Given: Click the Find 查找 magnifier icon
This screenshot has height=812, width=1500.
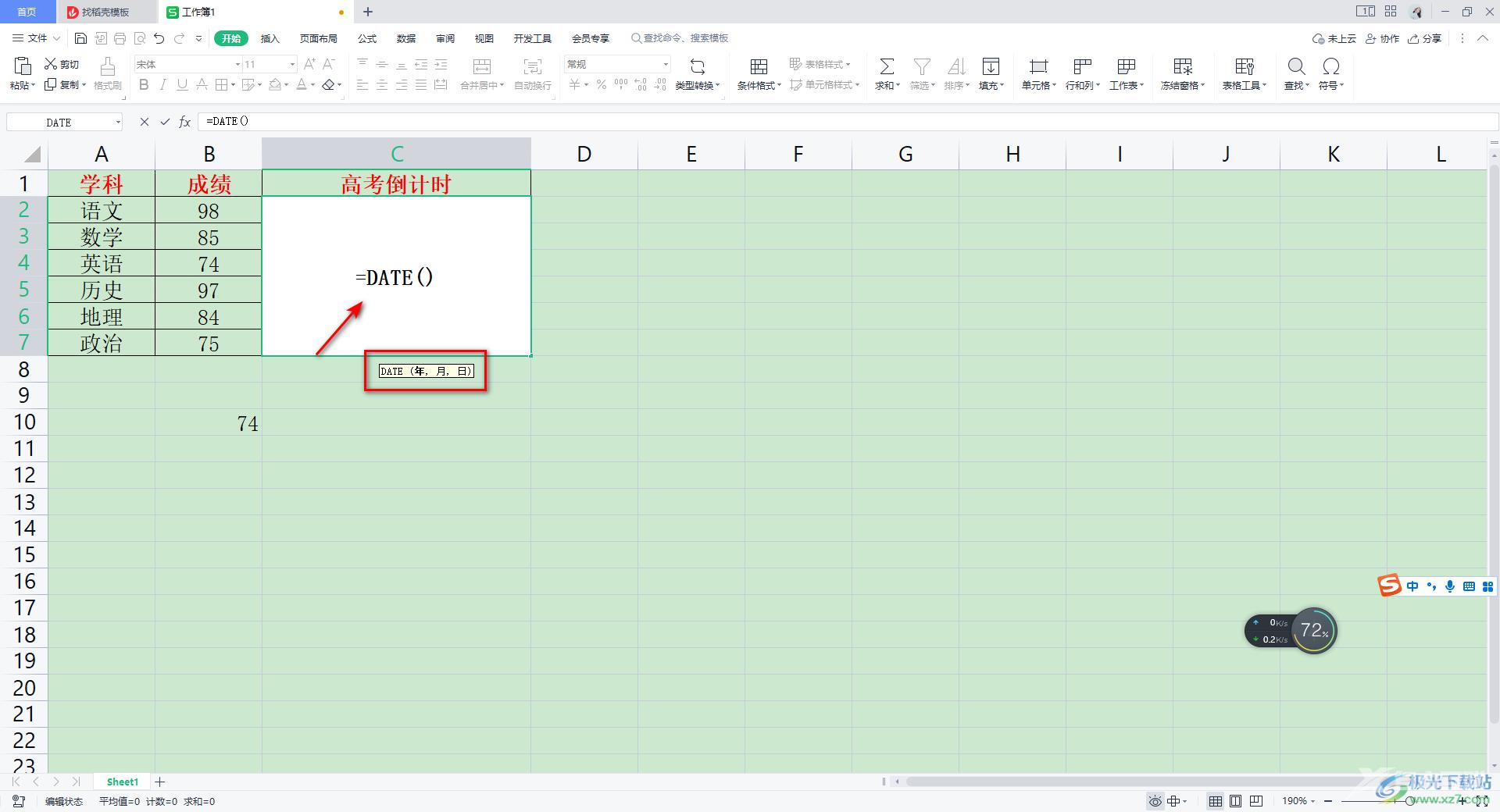Looking at the screenshot, I should (x=1296, y=66).
